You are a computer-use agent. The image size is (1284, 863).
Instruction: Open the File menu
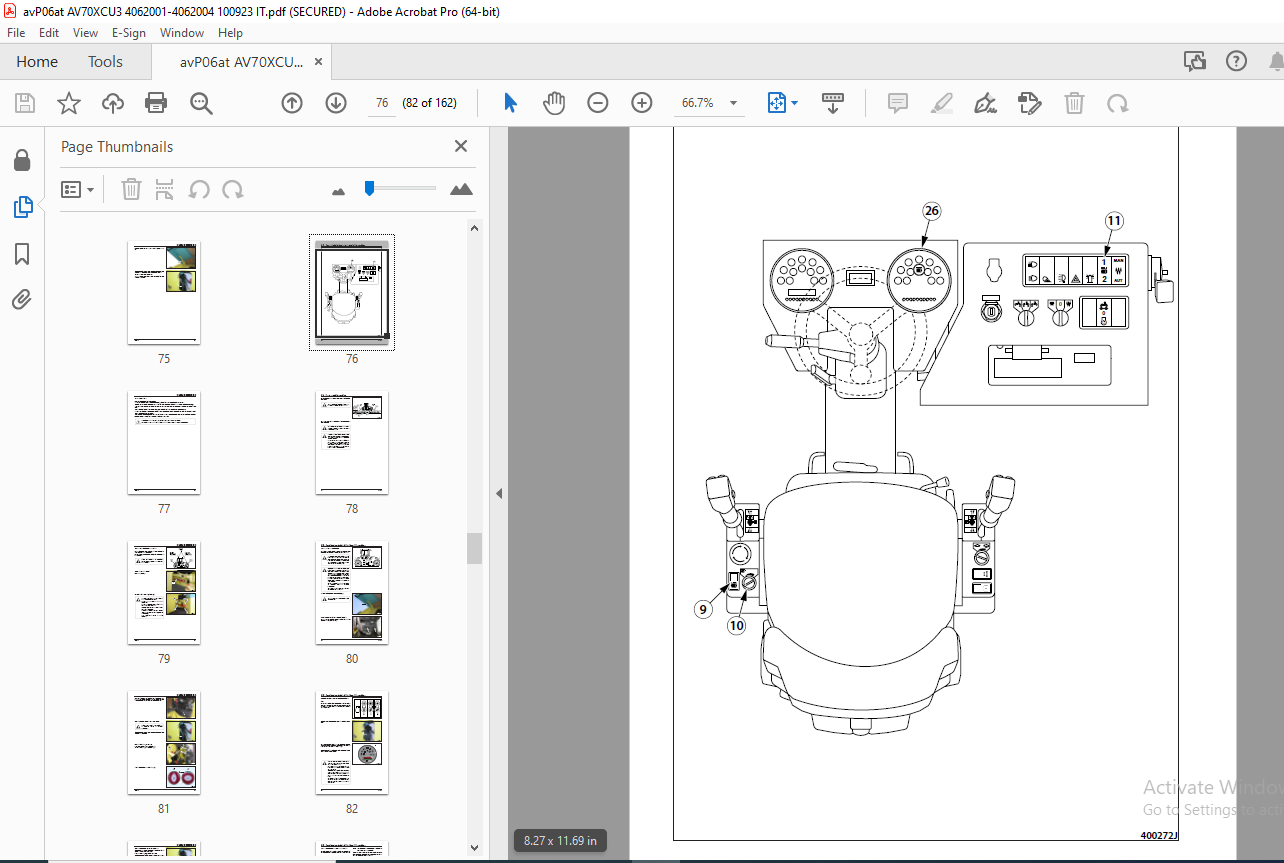pyautogui.click(x=16, y=32)
